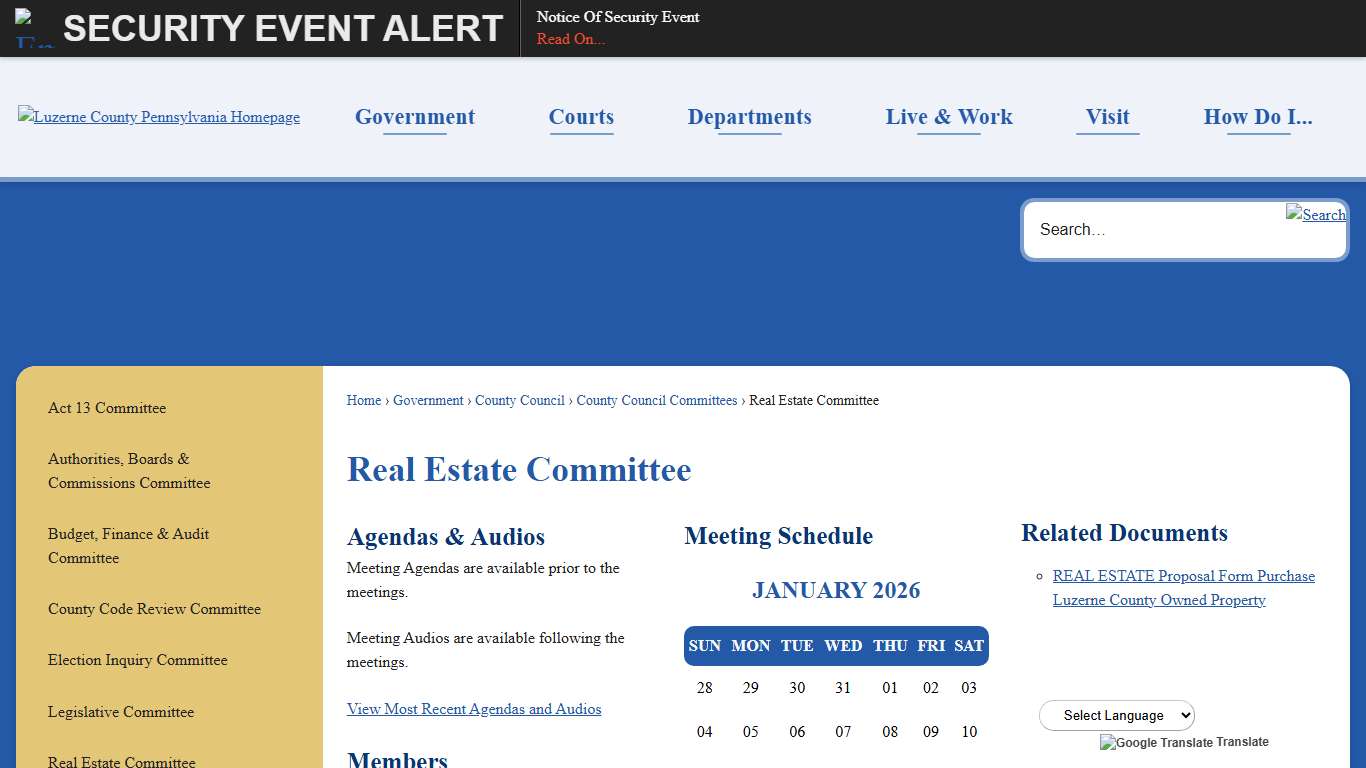The width and height of the screenshot is (1366, 768).
Task: Click the Google Translate icon
Action: pos(1106,742)
